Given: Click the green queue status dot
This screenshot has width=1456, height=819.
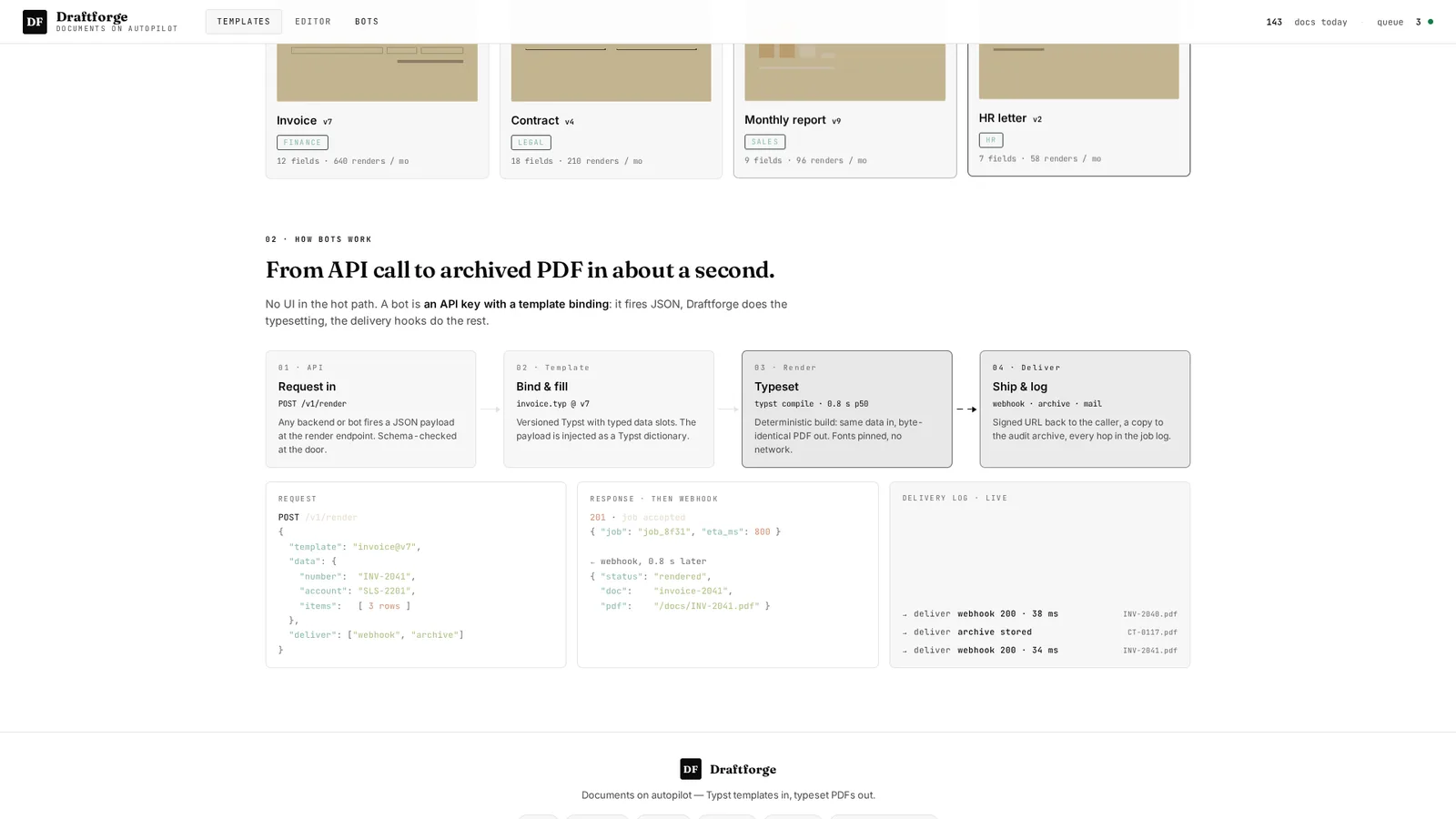Looking at the screenshot, I should click(x=1431, y=22).
